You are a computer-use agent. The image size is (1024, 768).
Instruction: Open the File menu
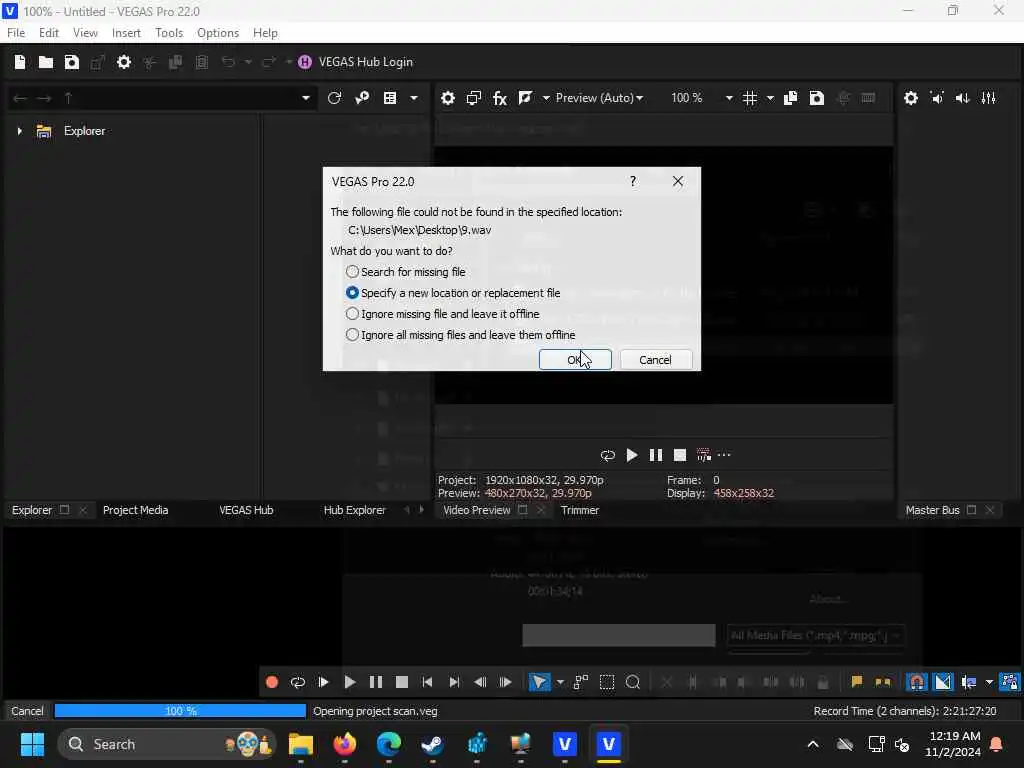(x=16, y=33)
